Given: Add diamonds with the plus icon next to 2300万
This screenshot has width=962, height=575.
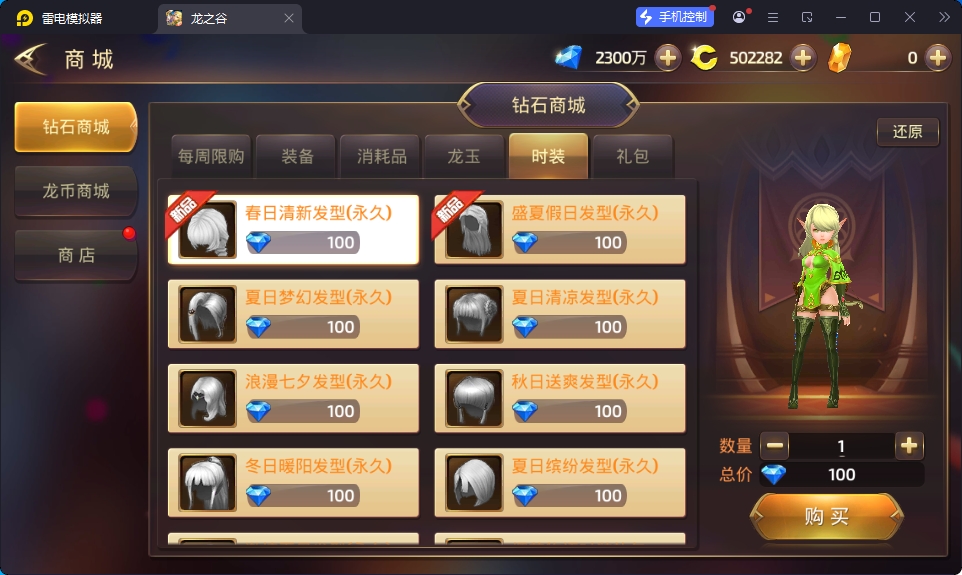Looking at the screenshot, I should pyautogui.click(x=668, y=58).
